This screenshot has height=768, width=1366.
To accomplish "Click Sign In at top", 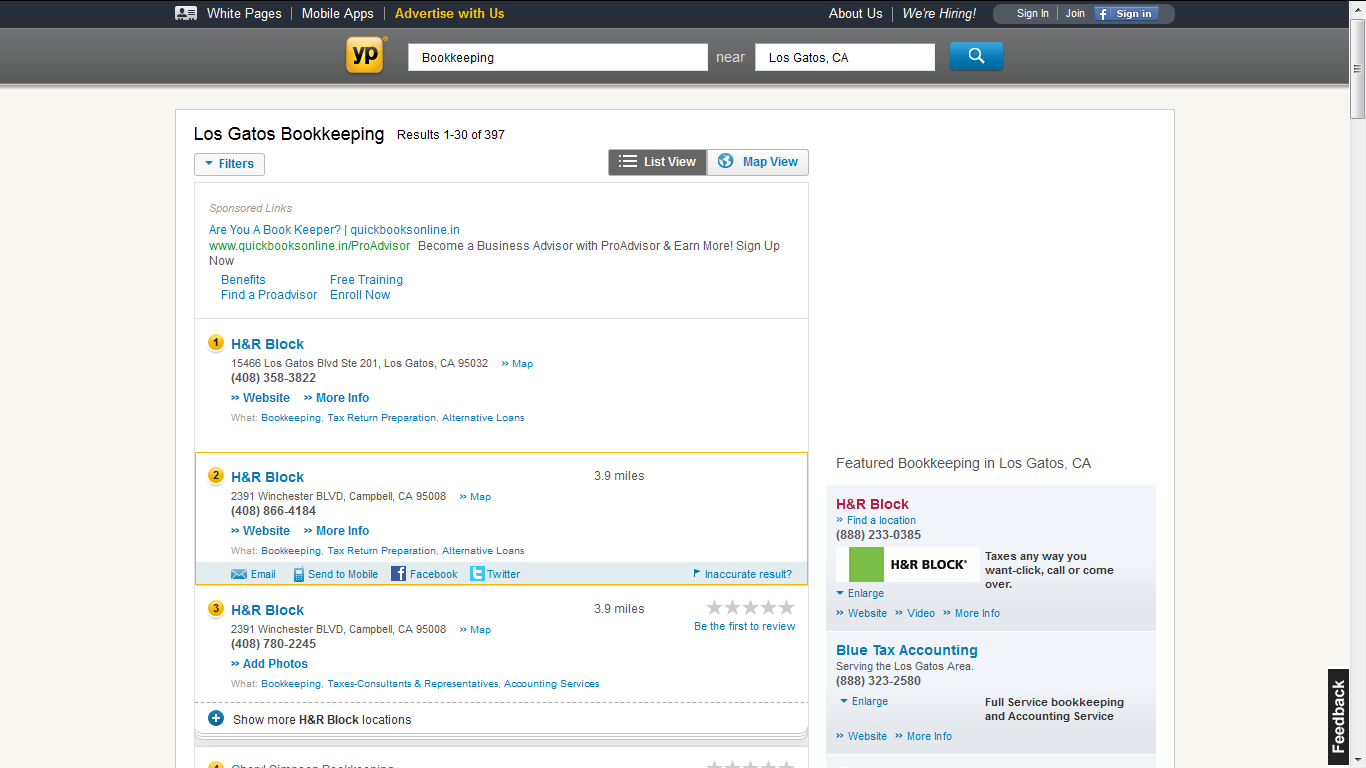I will [1033, 14].
